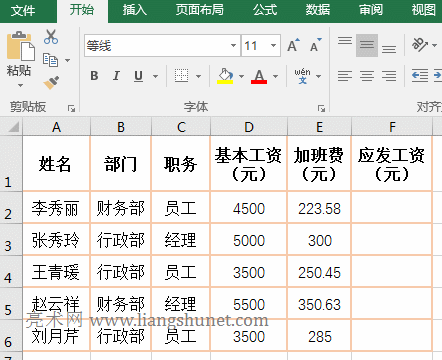The width and height of the screenshot is (442, 360).
Task: Expand the phonetic guide dropdown arrow
Action: click(x=318, y=76)
